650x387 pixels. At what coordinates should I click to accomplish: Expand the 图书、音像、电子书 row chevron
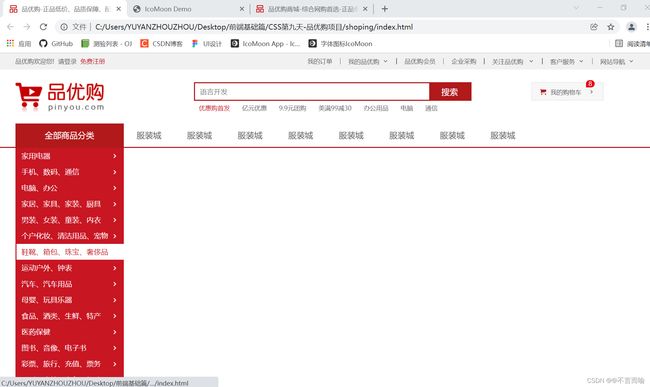tap(115, 348)
